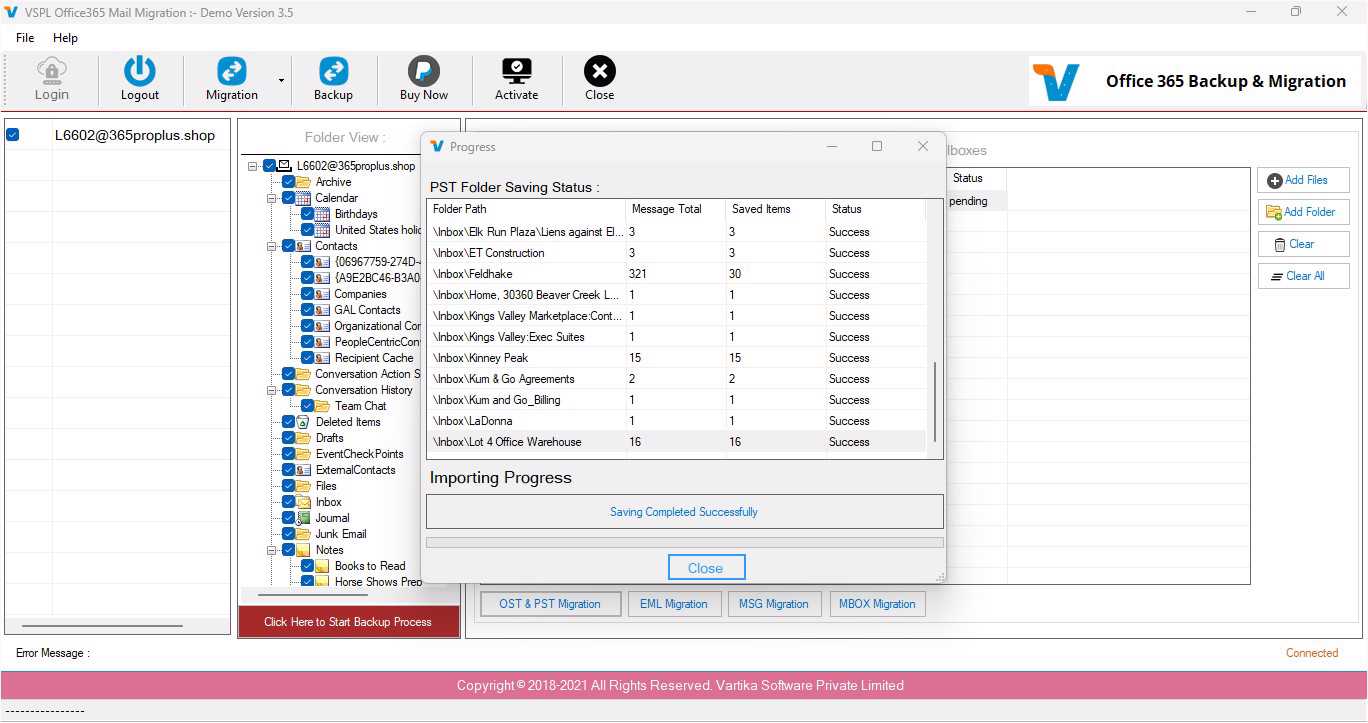
Task: Uncheck the L6602@365proplus.shop account checkbox in left list
Action: coord(13,135)
